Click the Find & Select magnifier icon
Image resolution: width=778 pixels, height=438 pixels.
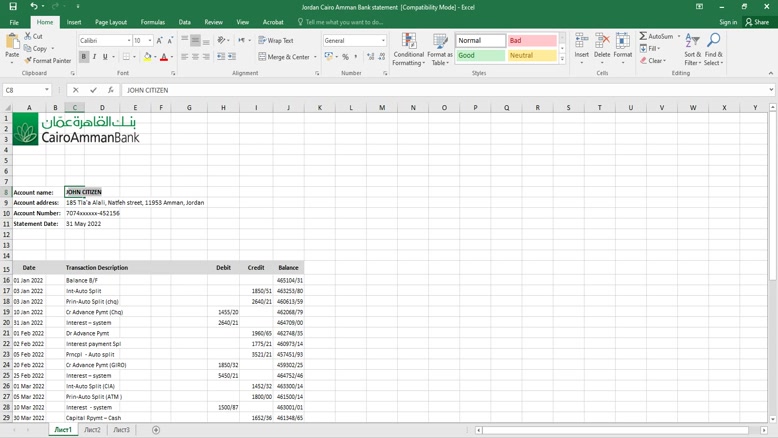[713, 50]
